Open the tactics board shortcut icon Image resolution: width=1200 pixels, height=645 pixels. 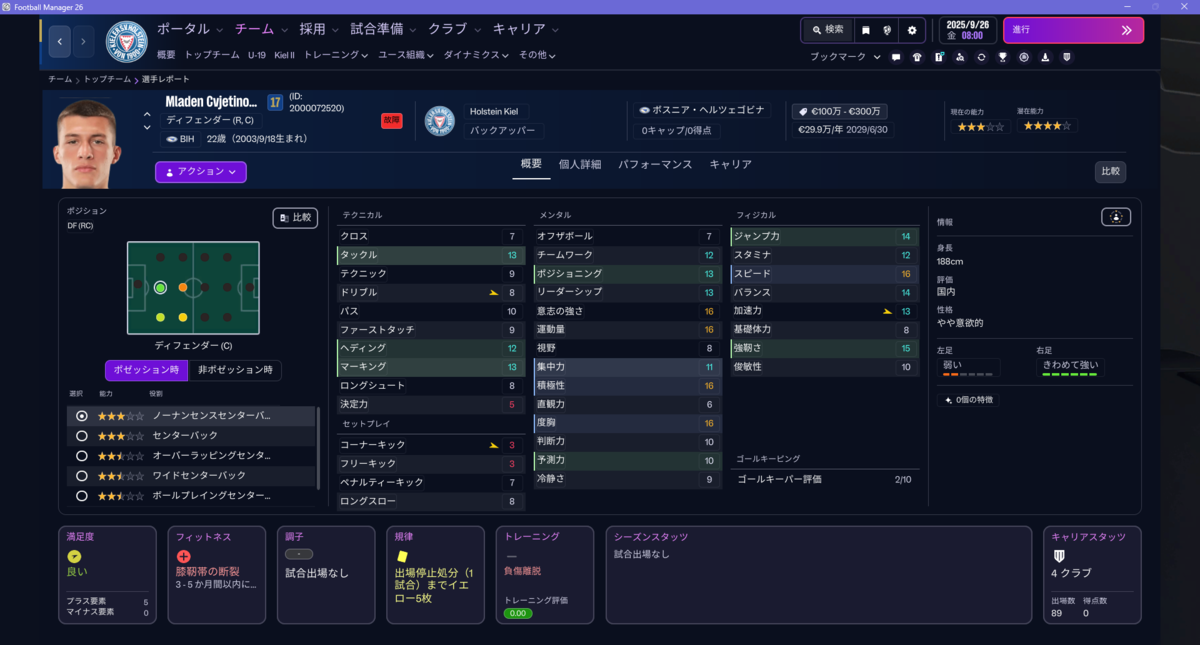[x=939, y=57]
